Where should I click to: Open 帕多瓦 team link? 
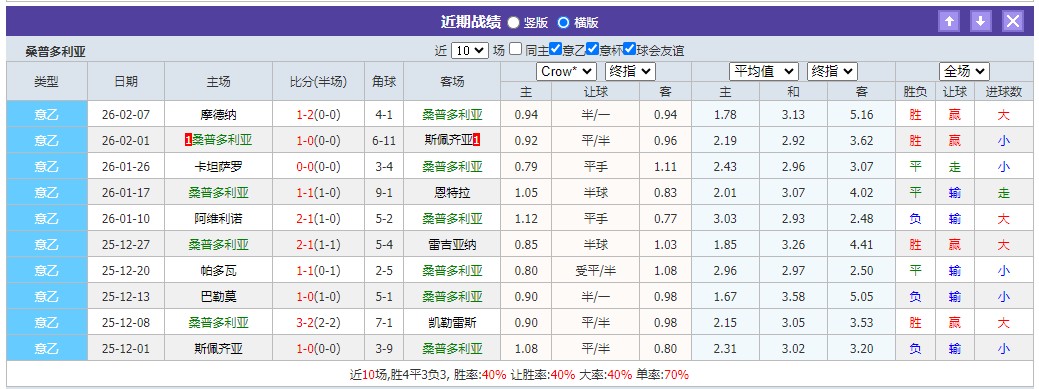click(218, 270)
